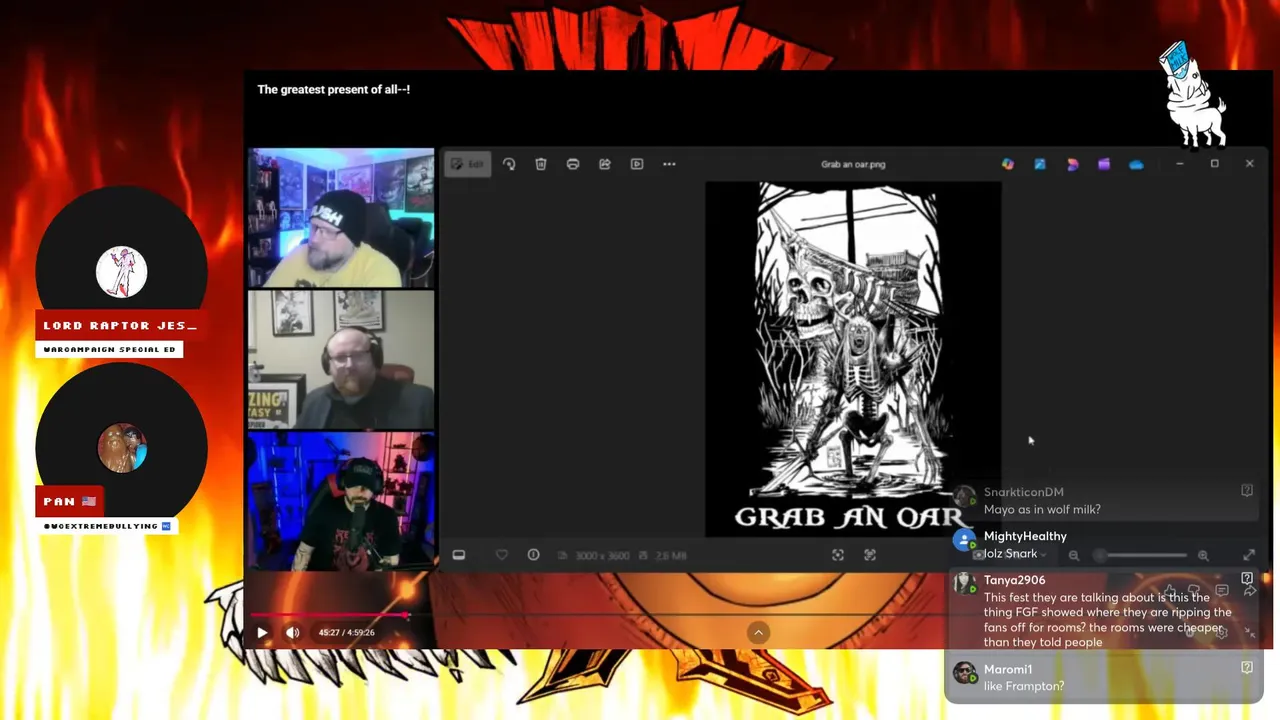
Task: Click the Lord Raptor Jes_ name label
Action: coord(120,325)
